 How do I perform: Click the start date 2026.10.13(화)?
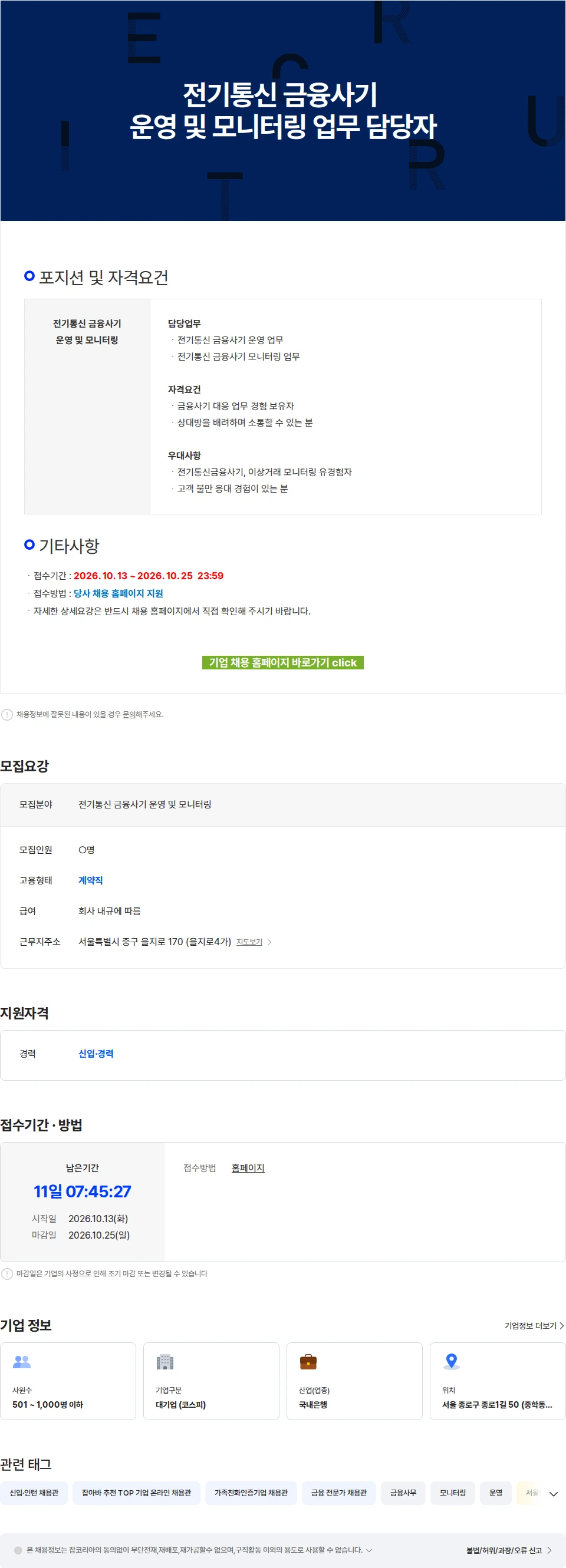coord(98,1218)
